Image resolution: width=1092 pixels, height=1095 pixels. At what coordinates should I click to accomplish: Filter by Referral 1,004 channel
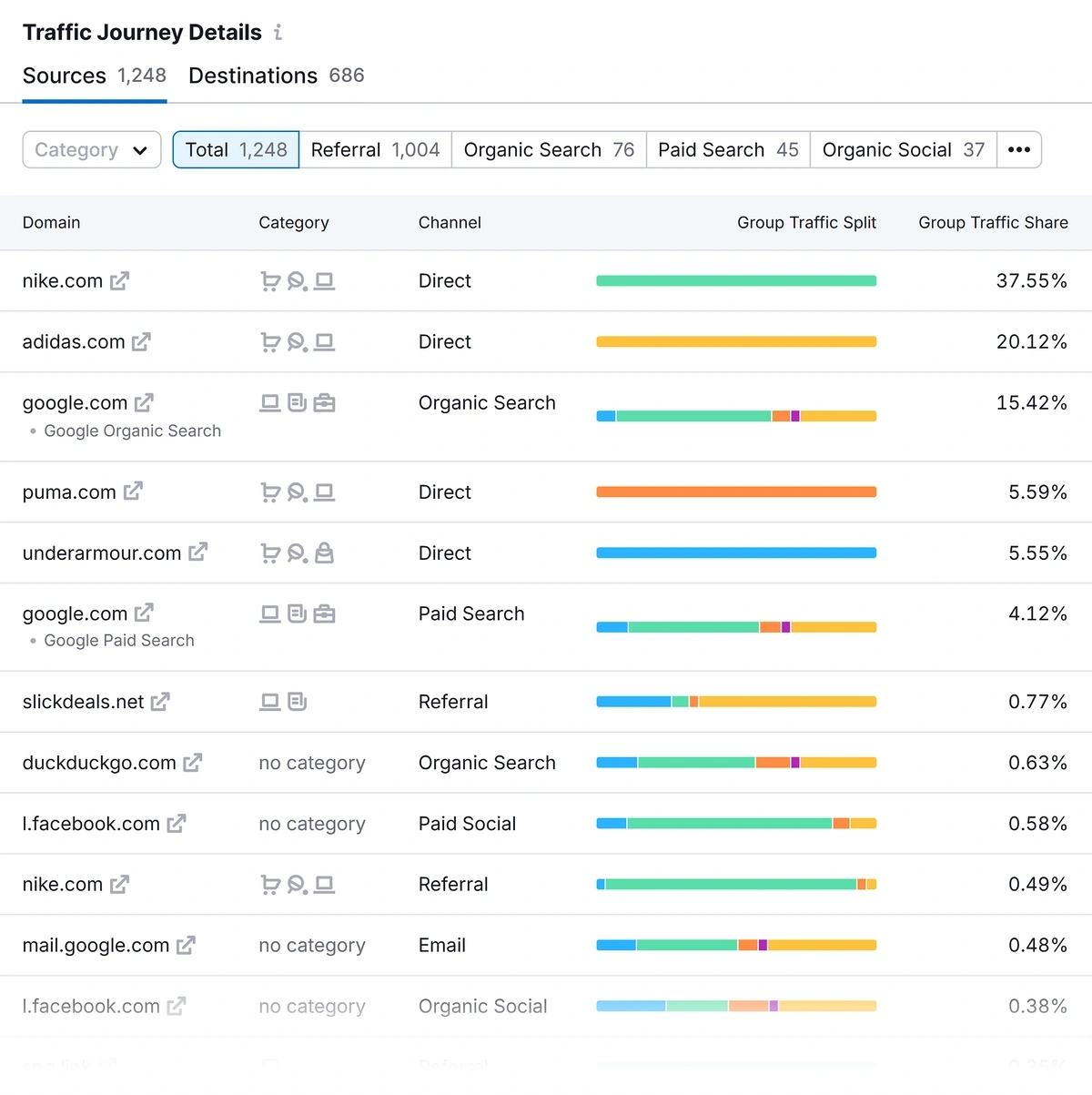click(x=376, y=150)
